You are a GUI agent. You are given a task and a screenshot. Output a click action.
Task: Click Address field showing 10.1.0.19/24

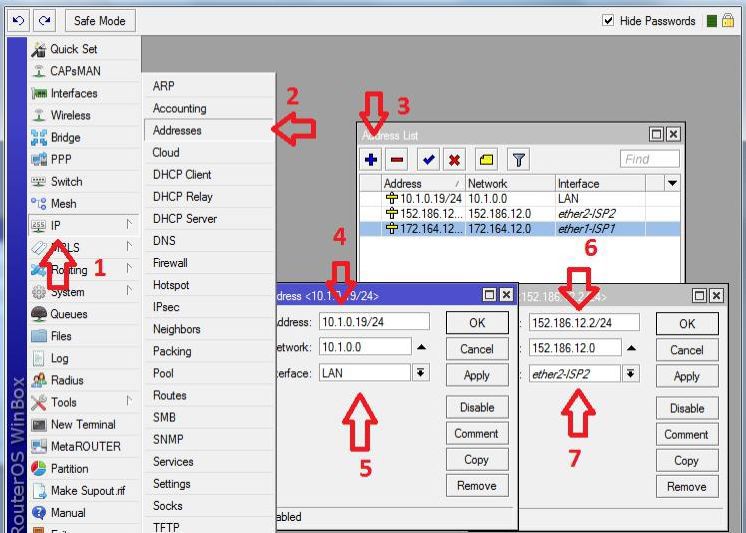374,322
